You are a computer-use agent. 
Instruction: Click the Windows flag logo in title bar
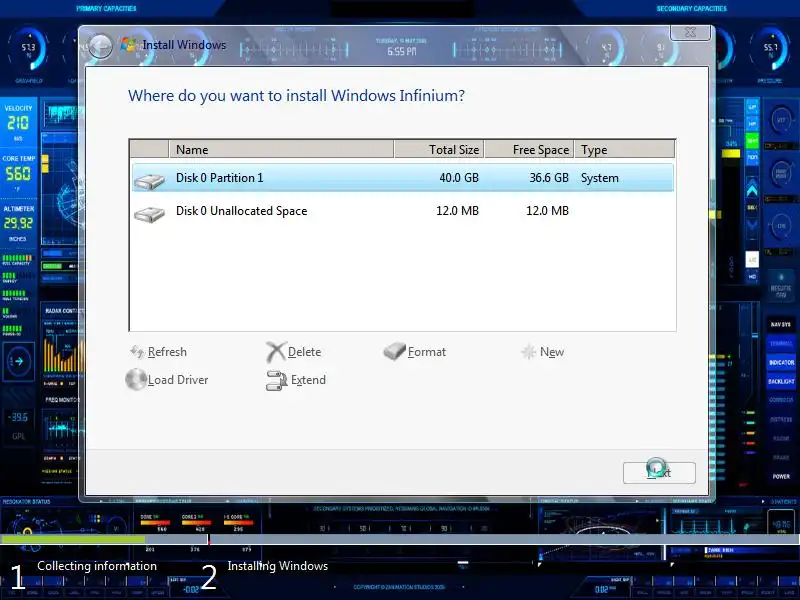click(x=129, y=45)
